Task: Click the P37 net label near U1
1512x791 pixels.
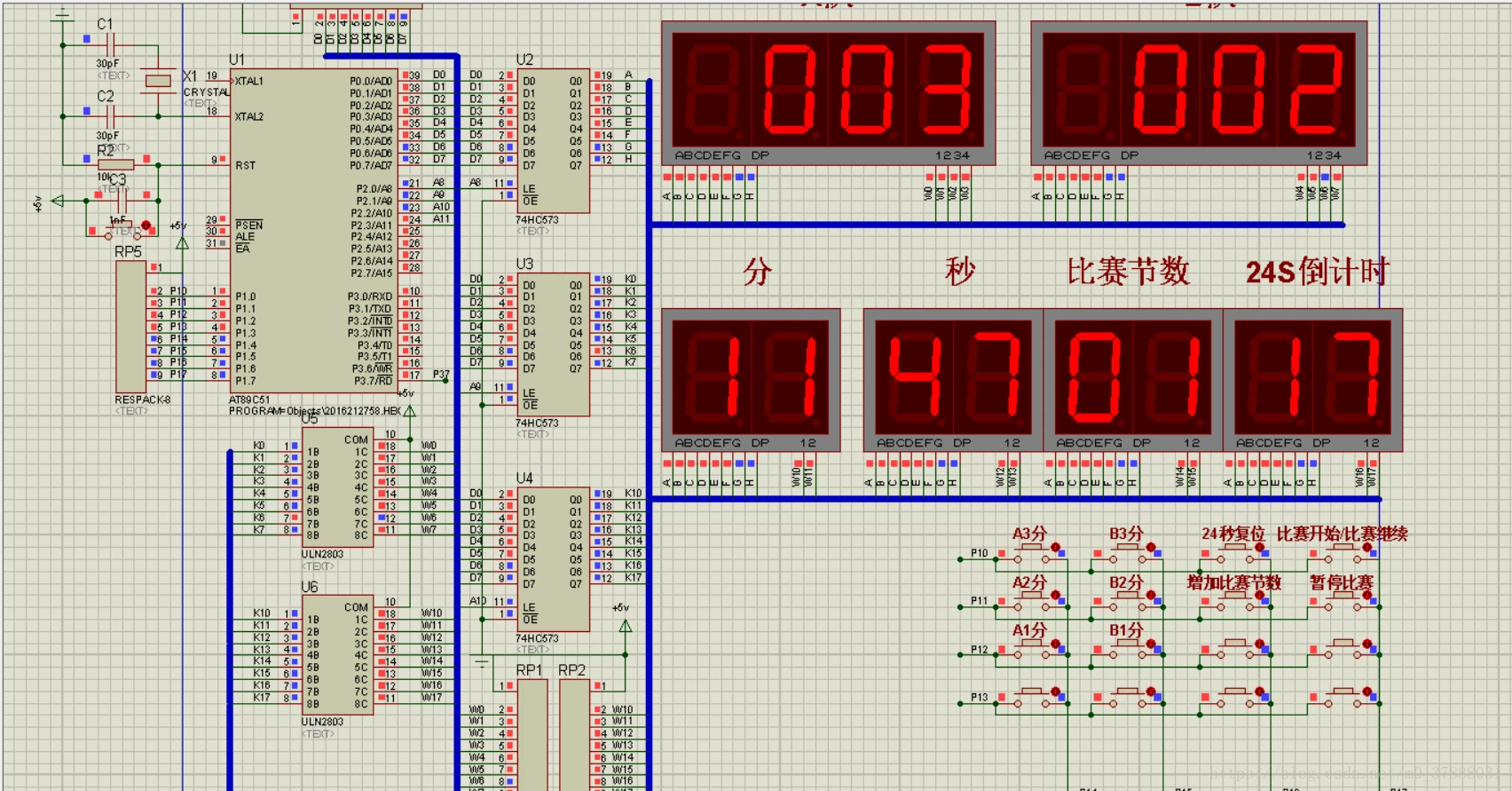Action: coord(441,375)
